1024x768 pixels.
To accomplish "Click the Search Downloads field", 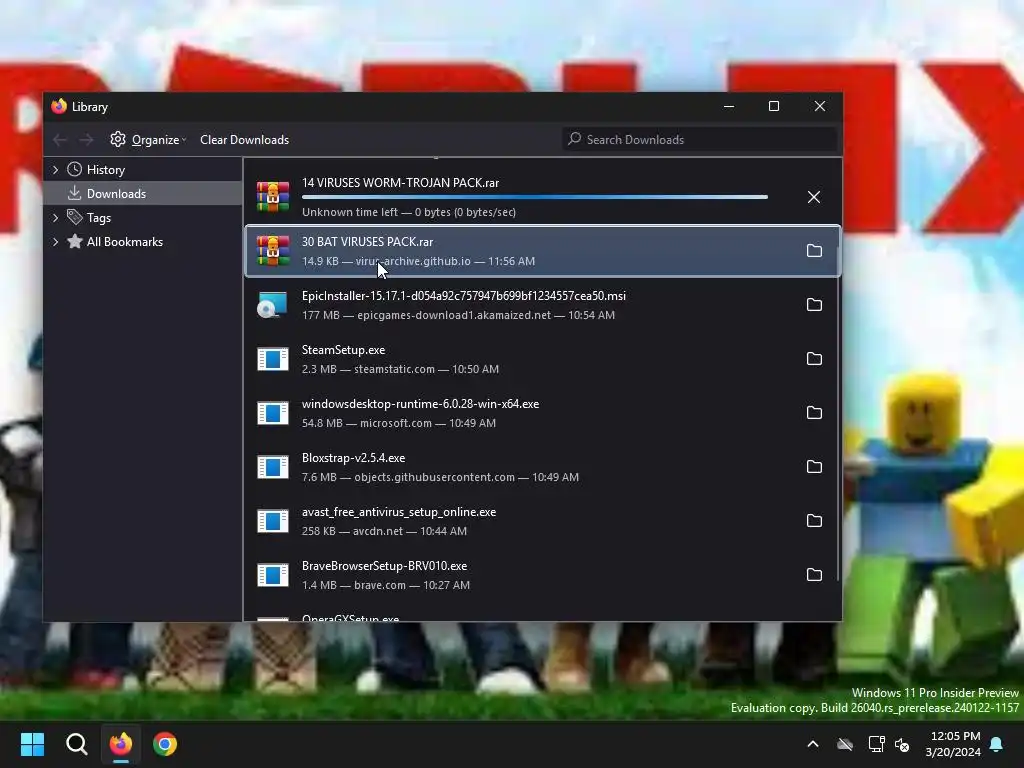I will [x=699, y=139].
